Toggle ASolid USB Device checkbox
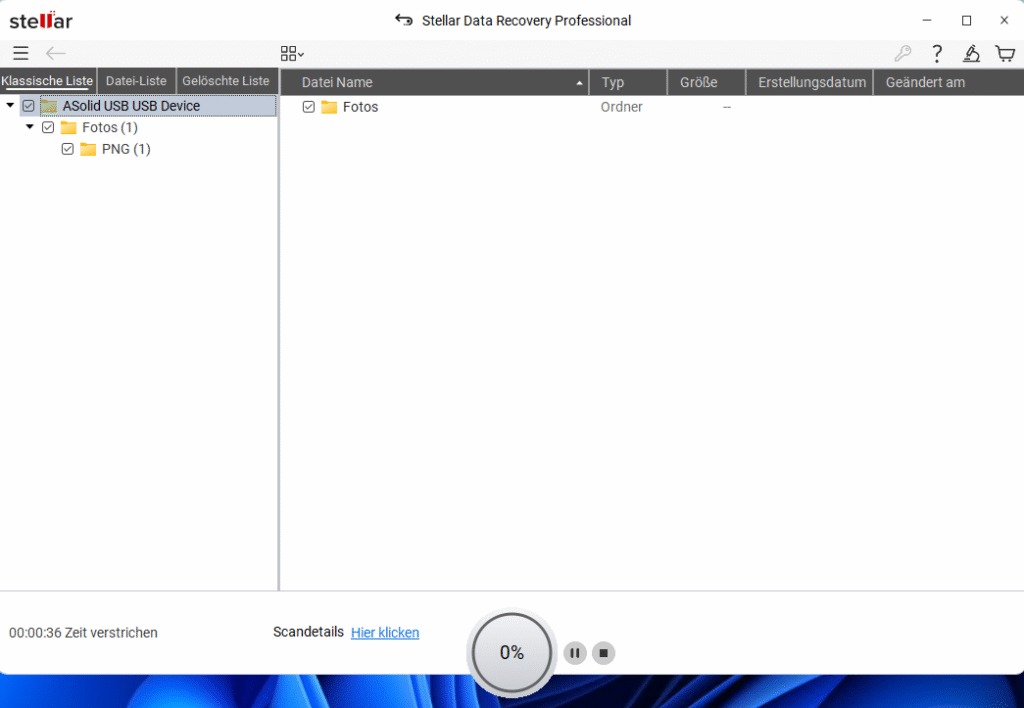Image resolution: width=1024 pixels, height=708 pixels. pos(28,106)
